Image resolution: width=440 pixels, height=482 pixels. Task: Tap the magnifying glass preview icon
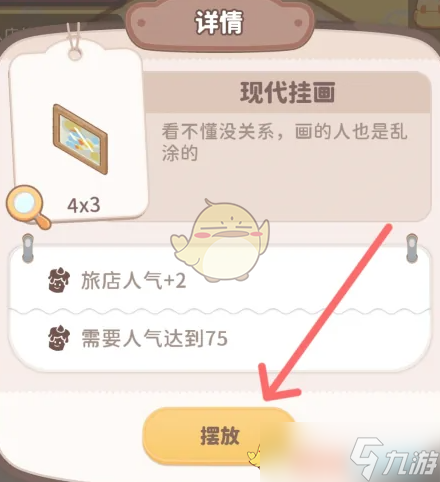click(x=28, y=207)
